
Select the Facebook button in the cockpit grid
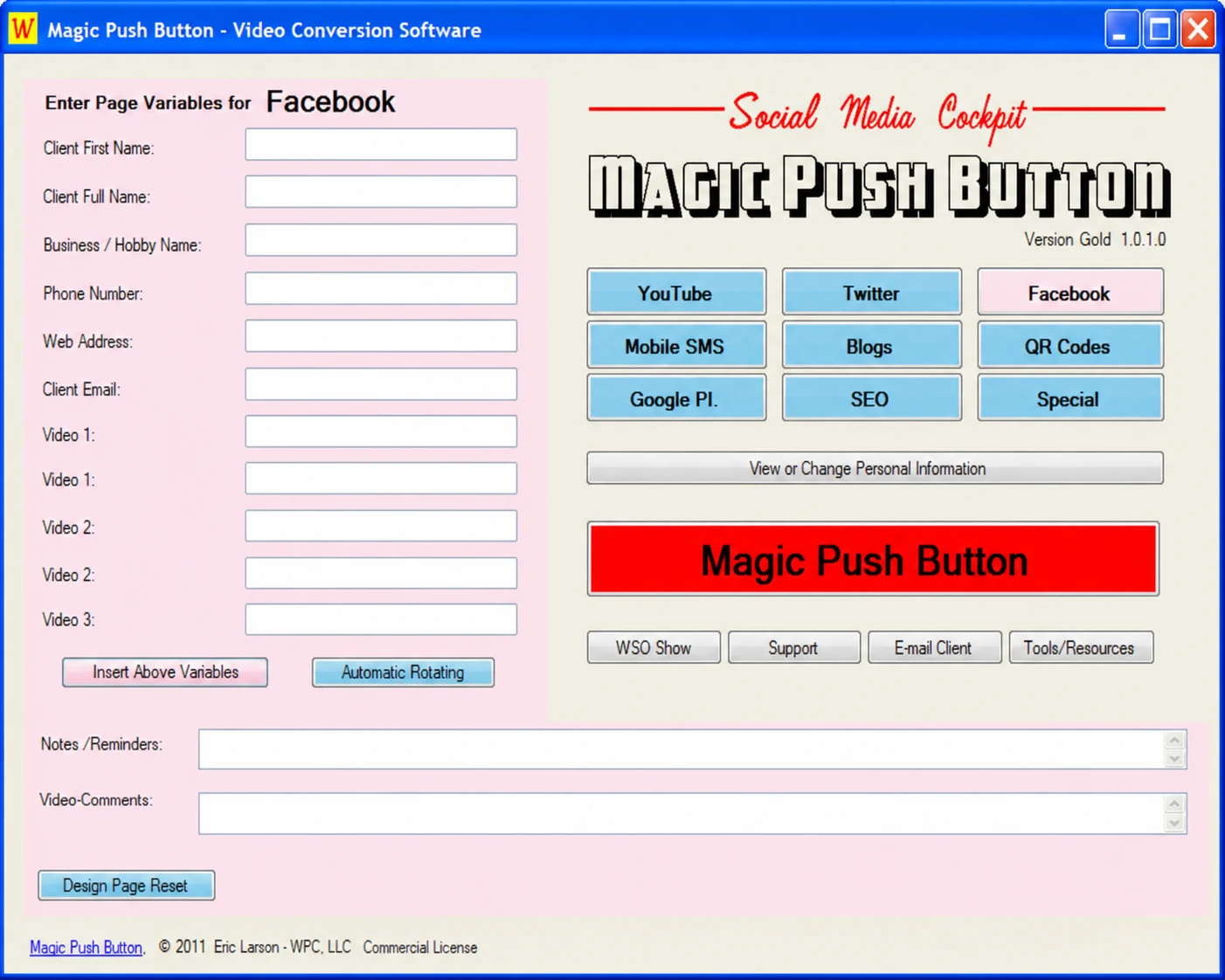point(1070,292)
